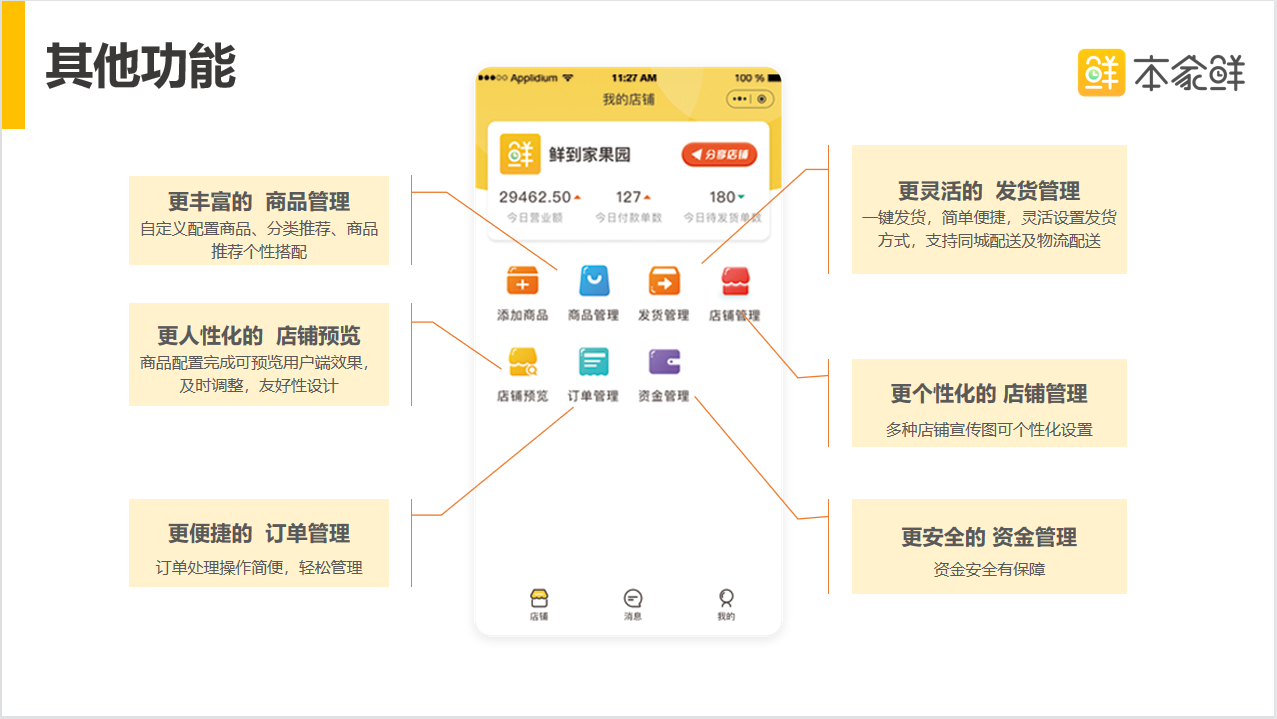Image resolution: width=1277 pixels, height=719 pixels.
Task: Tap the 180 今日待发货单数 statistic
Action: [723, 197]
